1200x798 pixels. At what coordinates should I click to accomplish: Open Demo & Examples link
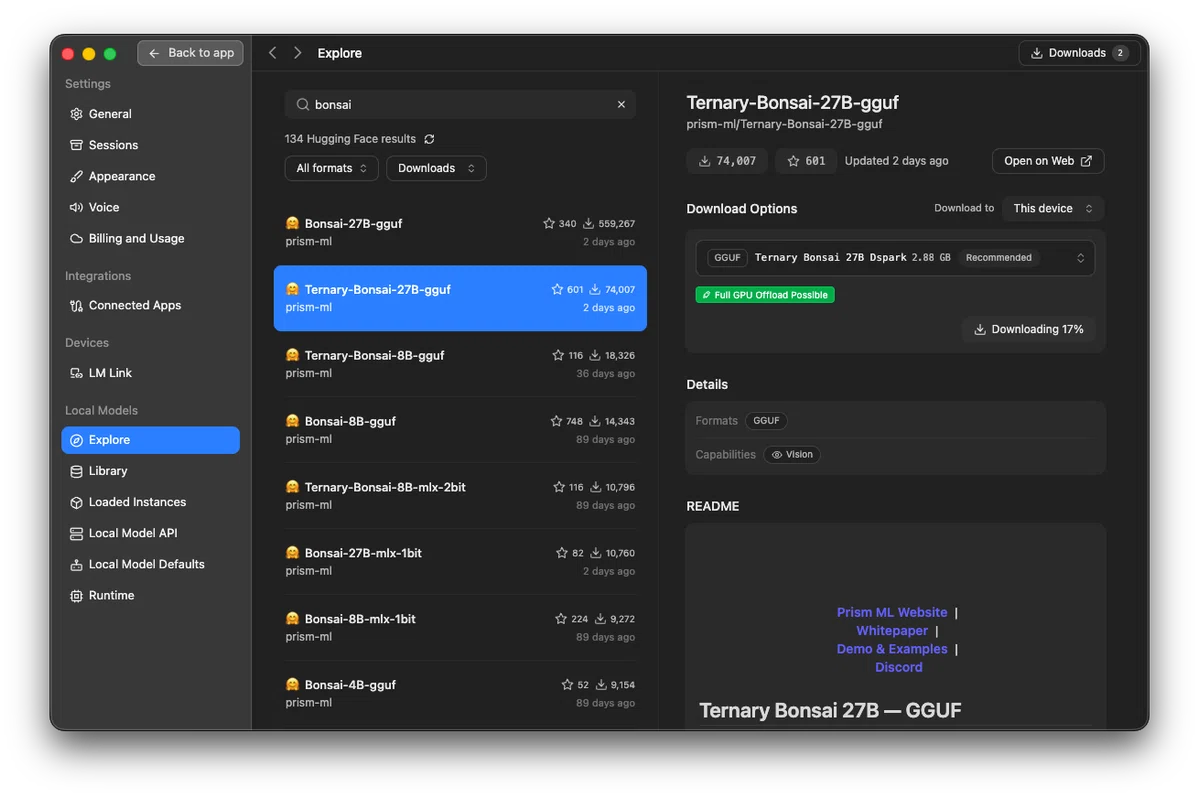(x=892, y=649)
